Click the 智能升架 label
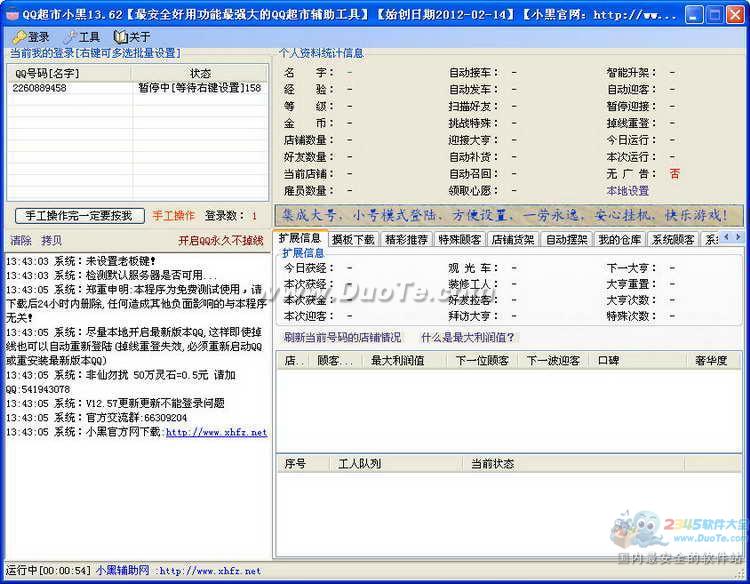 point(631,73)
